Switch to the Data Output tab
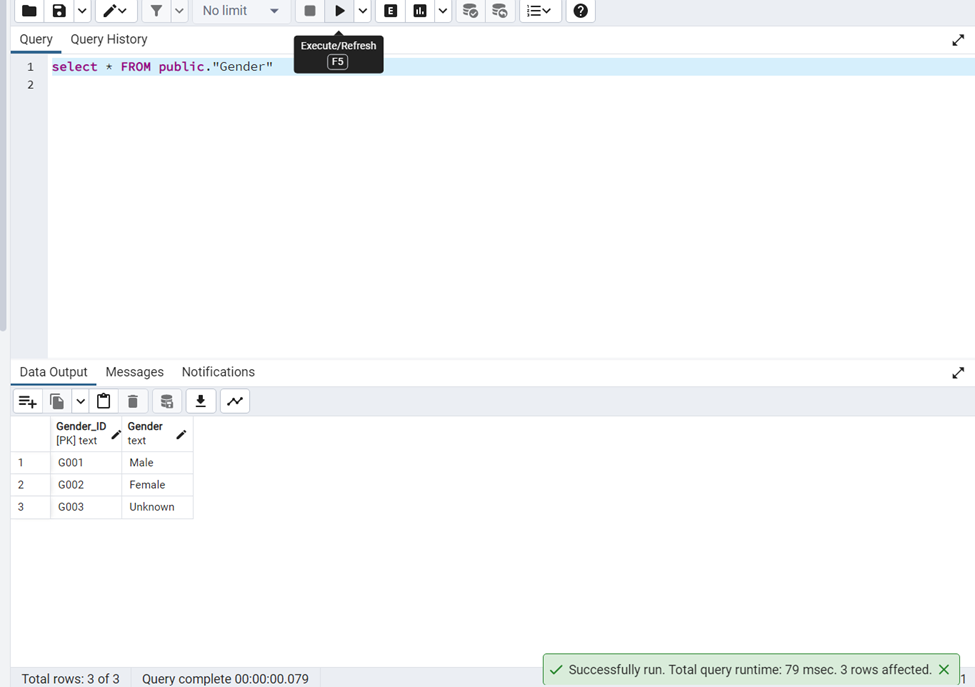Image resolution: width=975 pixels, height=687 pixels. [53, 372]
